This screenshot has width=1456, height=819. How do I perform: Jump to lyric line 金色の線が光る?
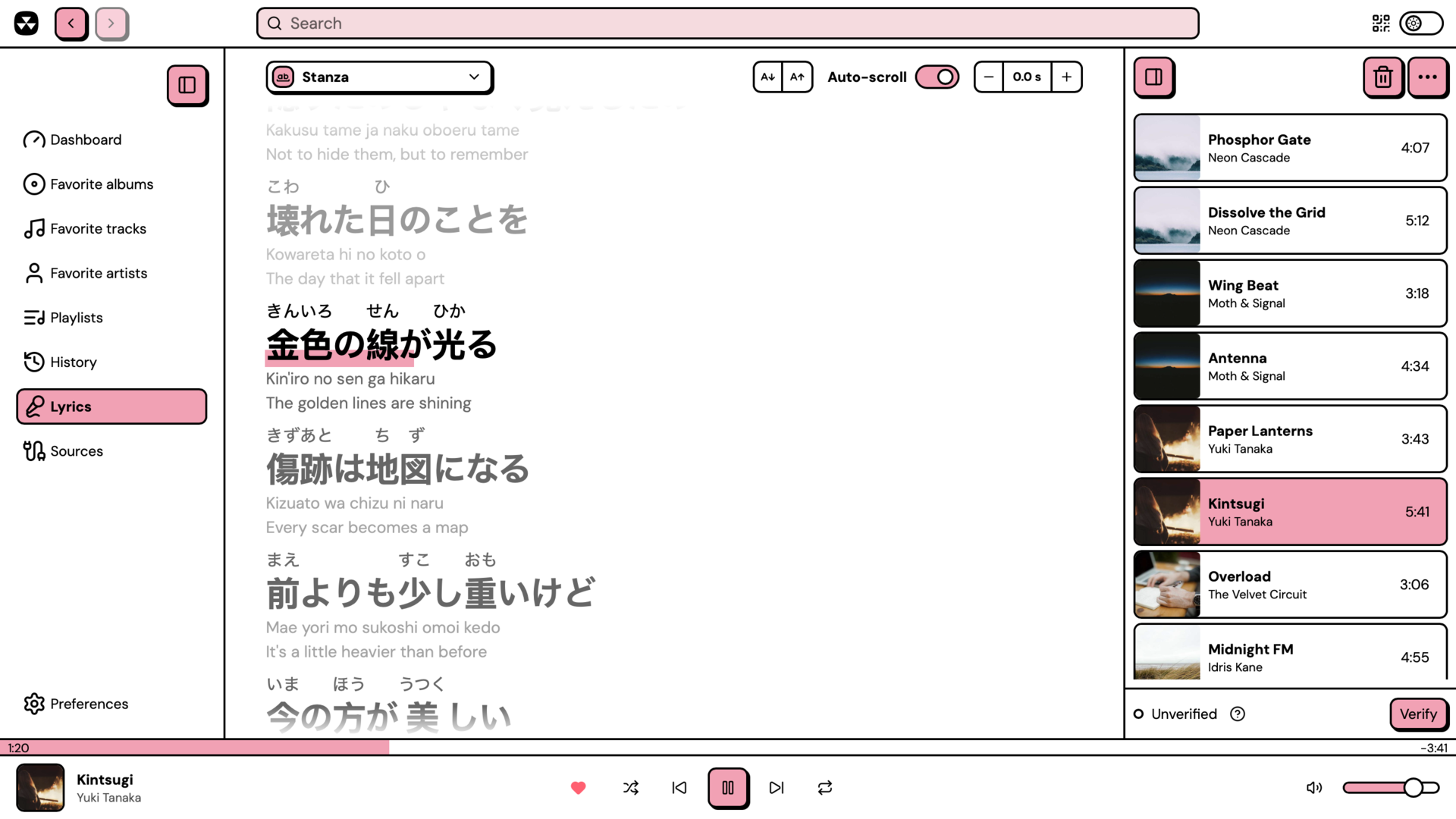coord(381,345)
